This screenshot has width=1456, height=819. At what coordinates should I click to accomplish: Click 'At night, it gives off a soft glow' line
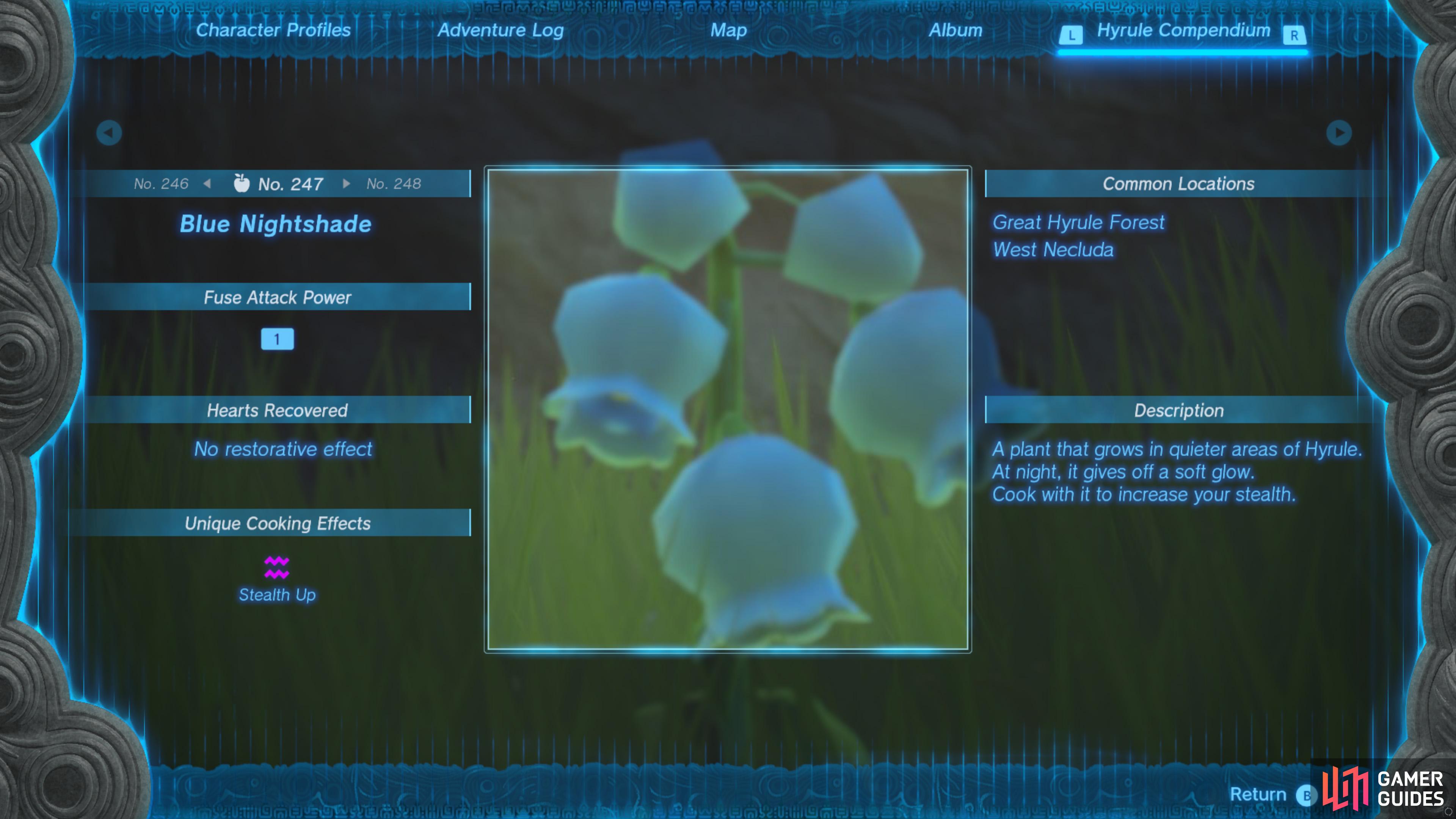click(1123, 472)
